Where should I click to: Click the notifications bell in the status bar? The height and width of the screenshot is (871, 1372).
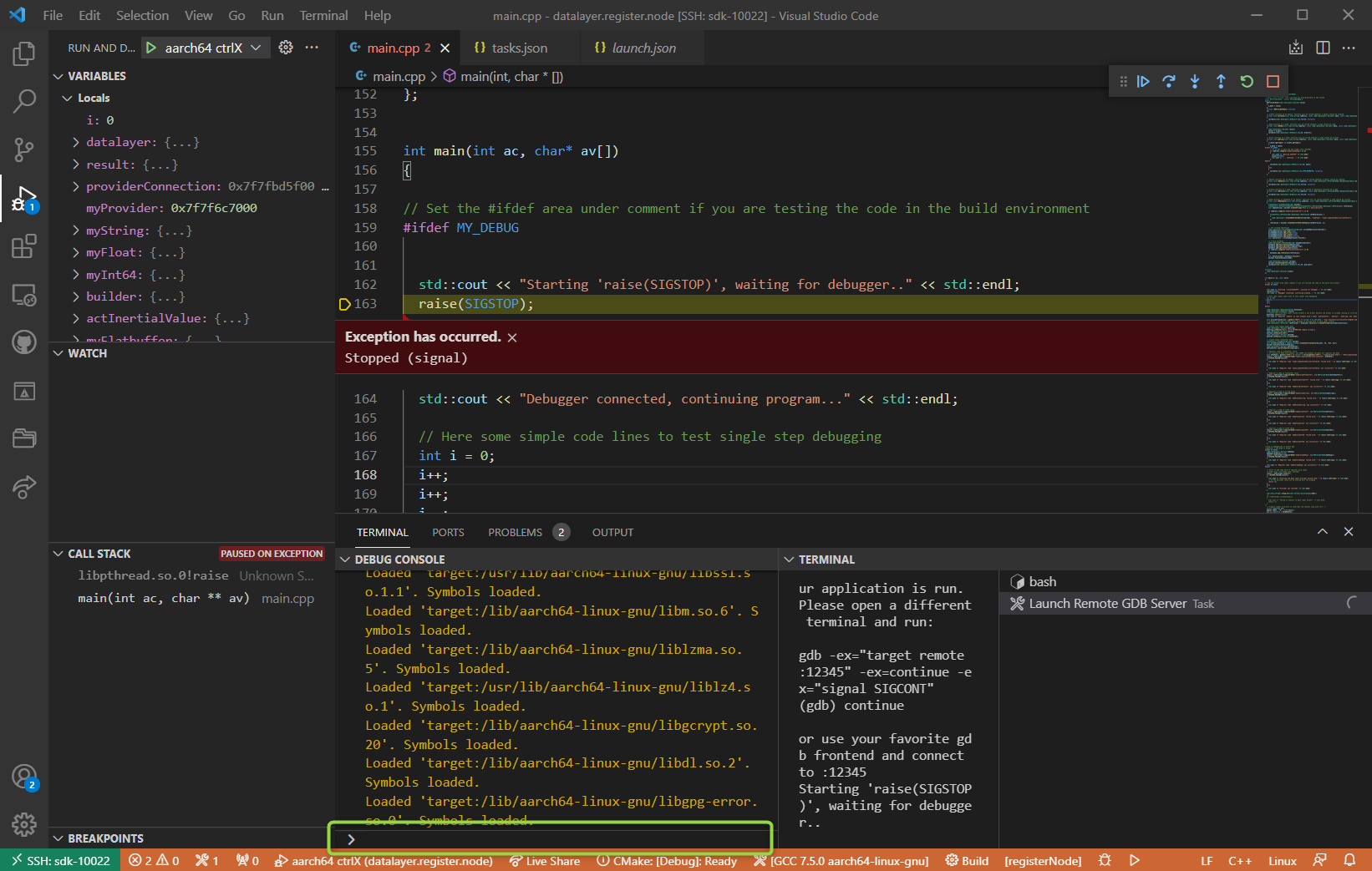[x=1351, y=860]
